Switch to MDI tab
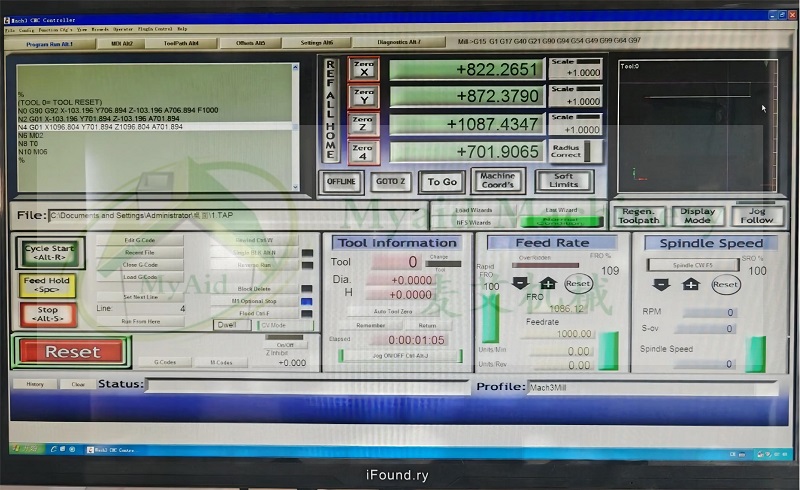The image size is (800, 490). coord(121,44)
